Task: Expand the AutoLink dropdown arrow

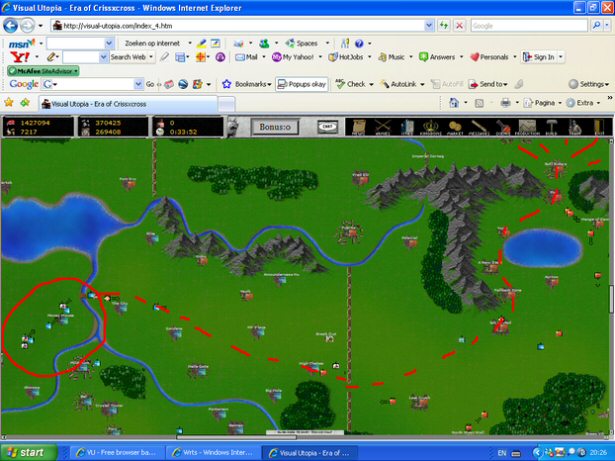Action: coord(422,84)
